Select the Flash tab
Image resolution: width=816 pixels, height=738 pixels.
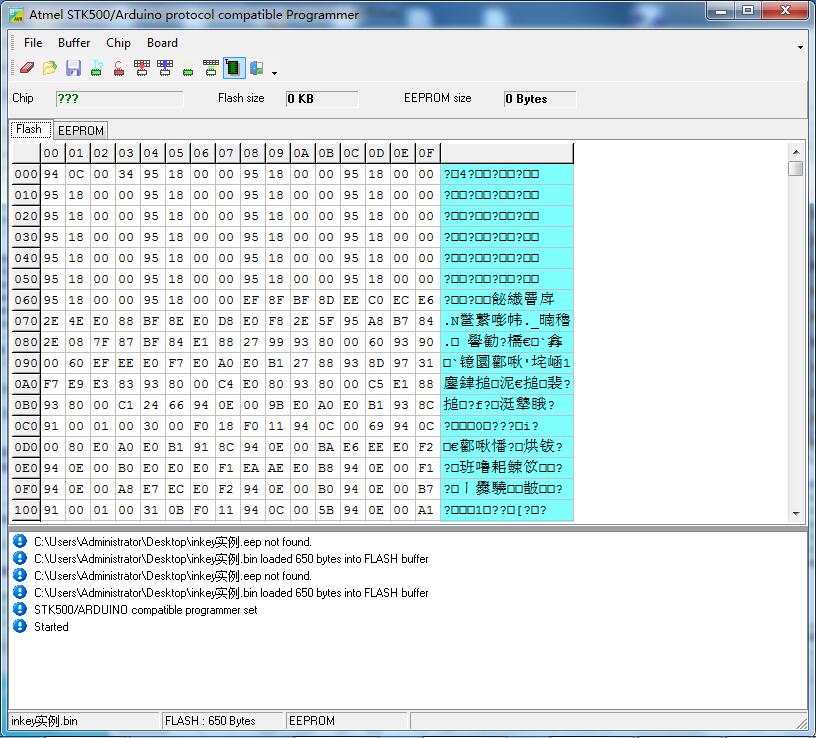pyautogui.click(x=29, y=129)
